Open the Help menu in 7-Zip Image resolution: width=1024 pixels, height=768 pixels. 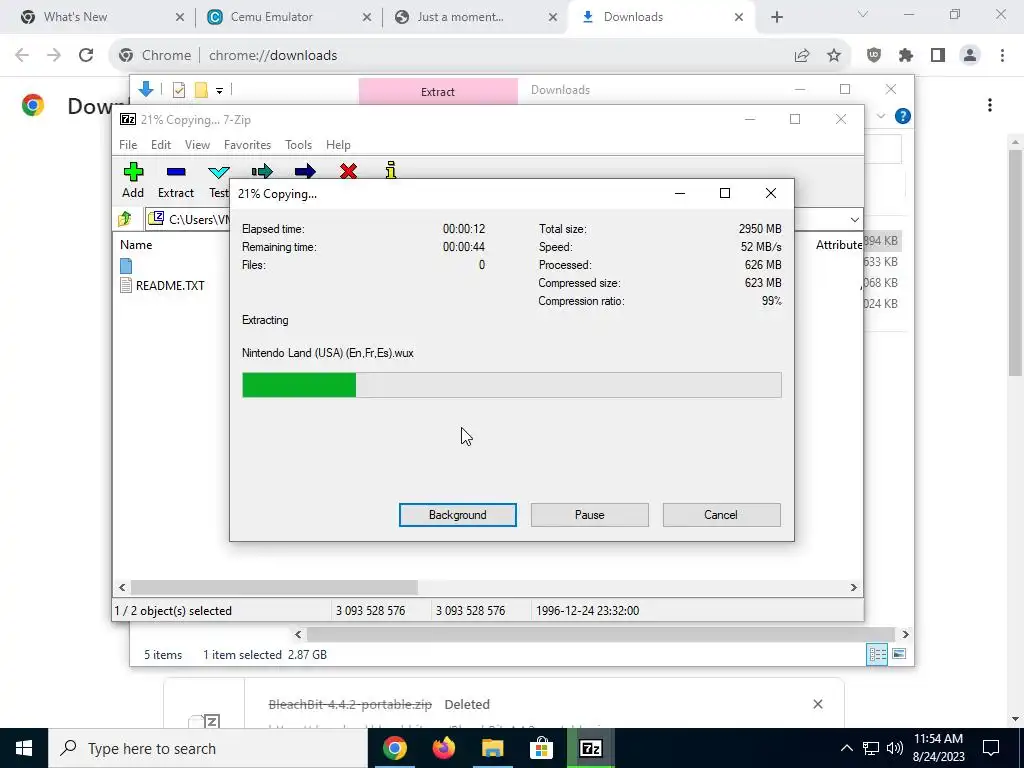tap(338, 144)
